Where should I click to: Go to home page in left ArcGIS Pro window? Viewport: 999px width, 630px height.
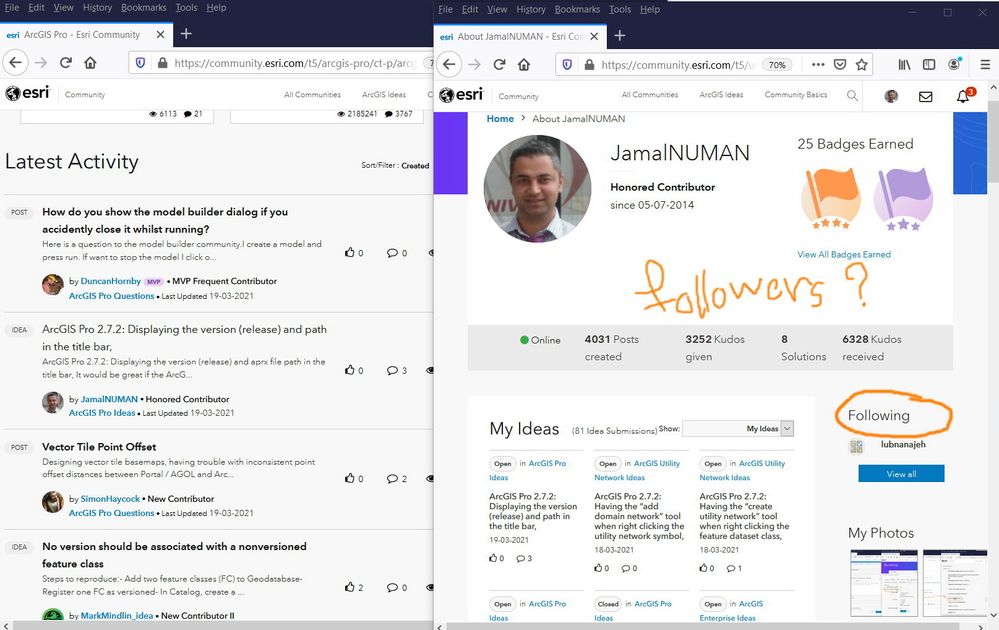pyautogui.click(x=90, y=62)
